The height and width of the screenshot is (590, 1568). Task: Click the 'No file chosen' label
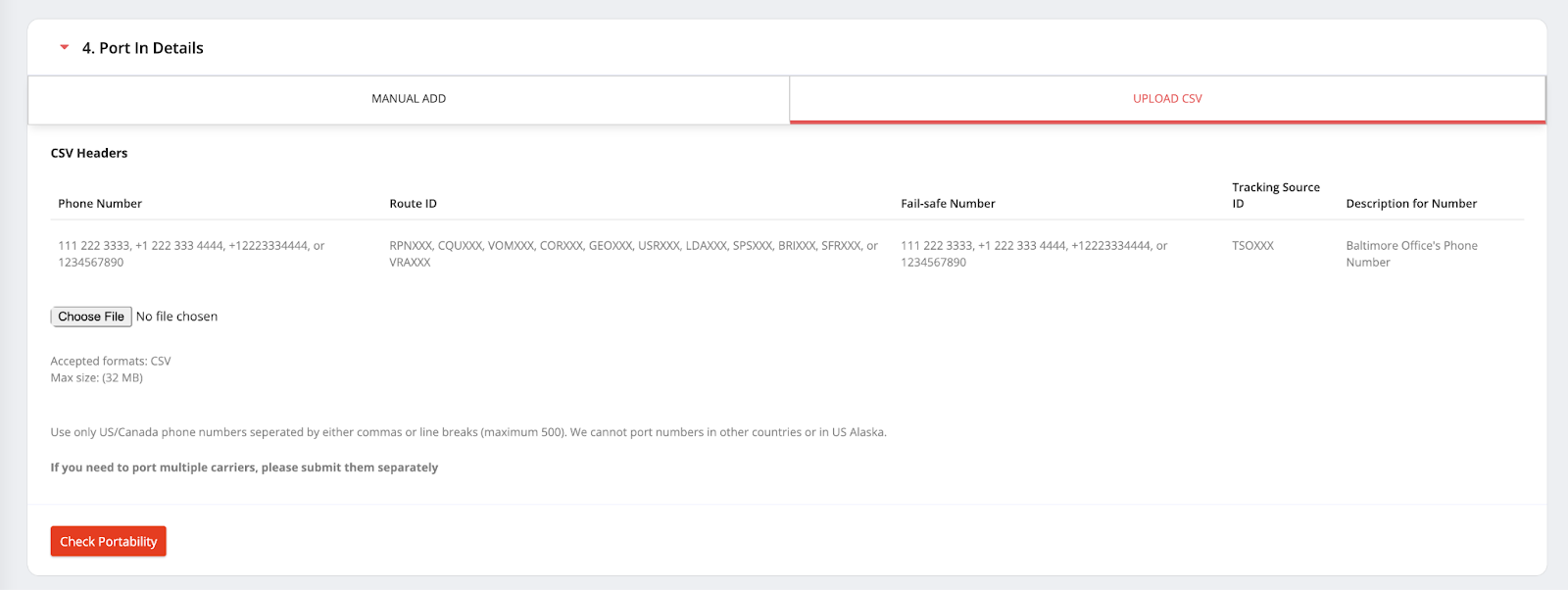pos(176,317)
